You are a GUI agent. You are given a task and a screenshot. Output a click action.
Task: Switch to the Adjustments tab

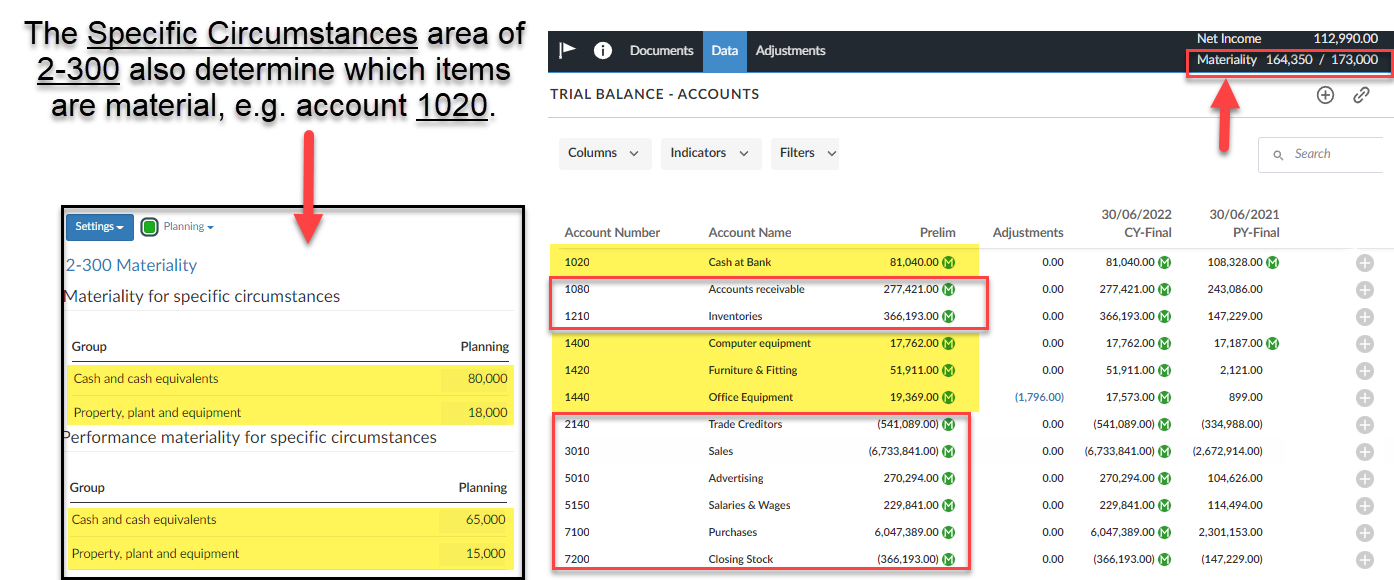click(790, 51)
